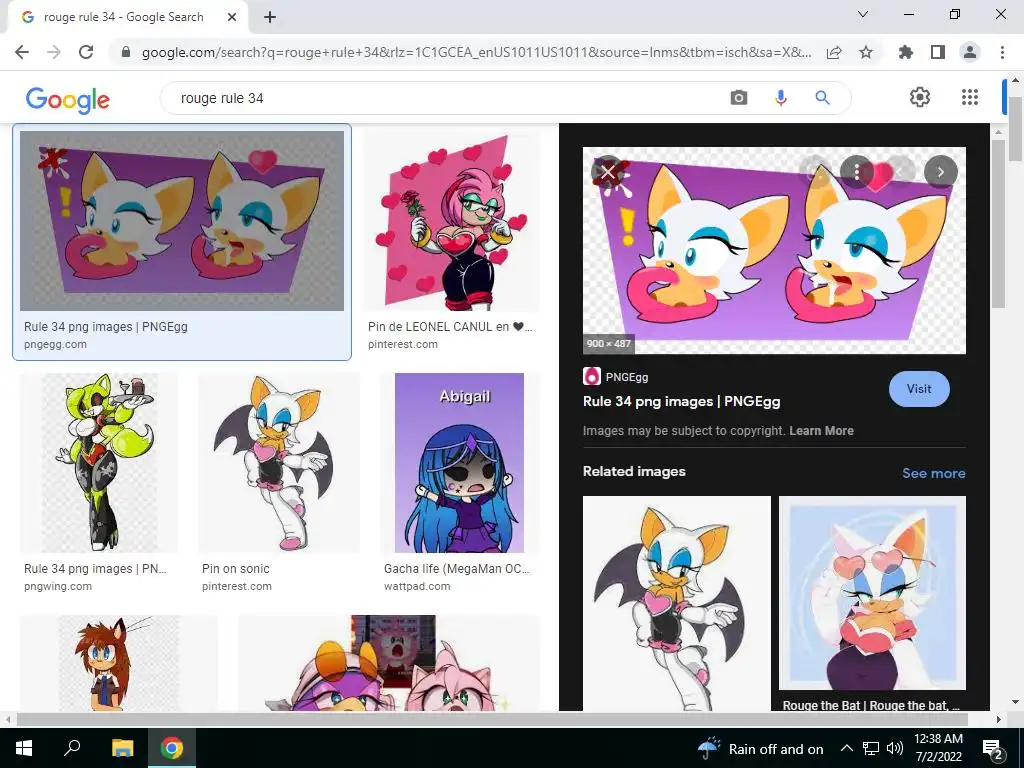Close the image preview panel
1024x768 pixels.
[608, 172]
